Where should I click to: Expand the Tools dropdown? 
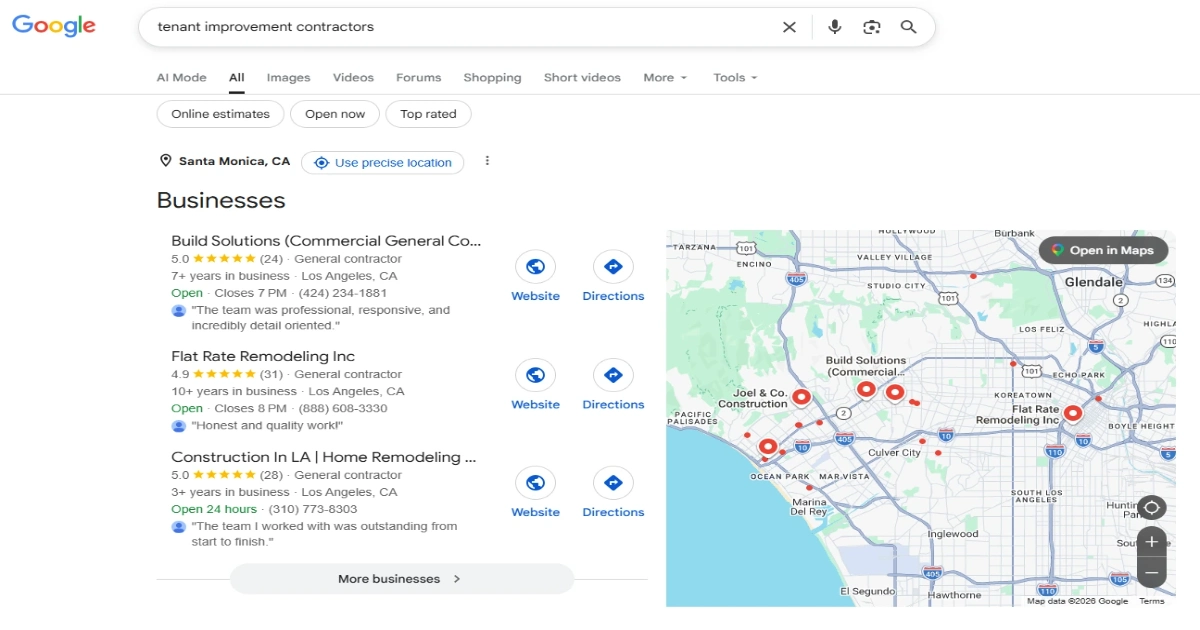tap(735, 77)
